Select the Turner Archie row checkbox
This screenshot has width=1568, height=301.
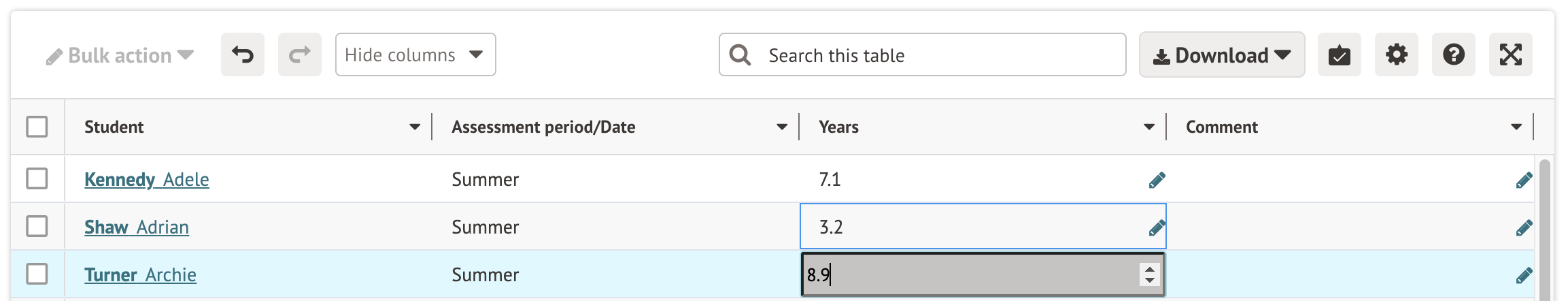[x=37, y=274]
